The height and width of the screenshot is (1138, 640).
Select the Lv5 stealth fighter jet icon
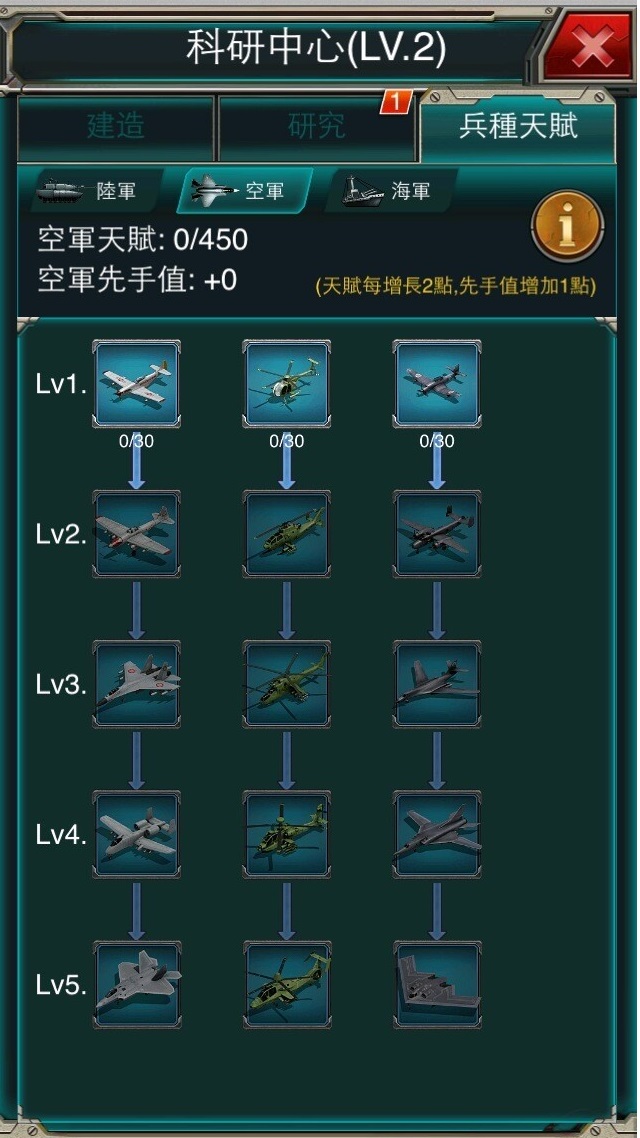[x=136, y=985]
